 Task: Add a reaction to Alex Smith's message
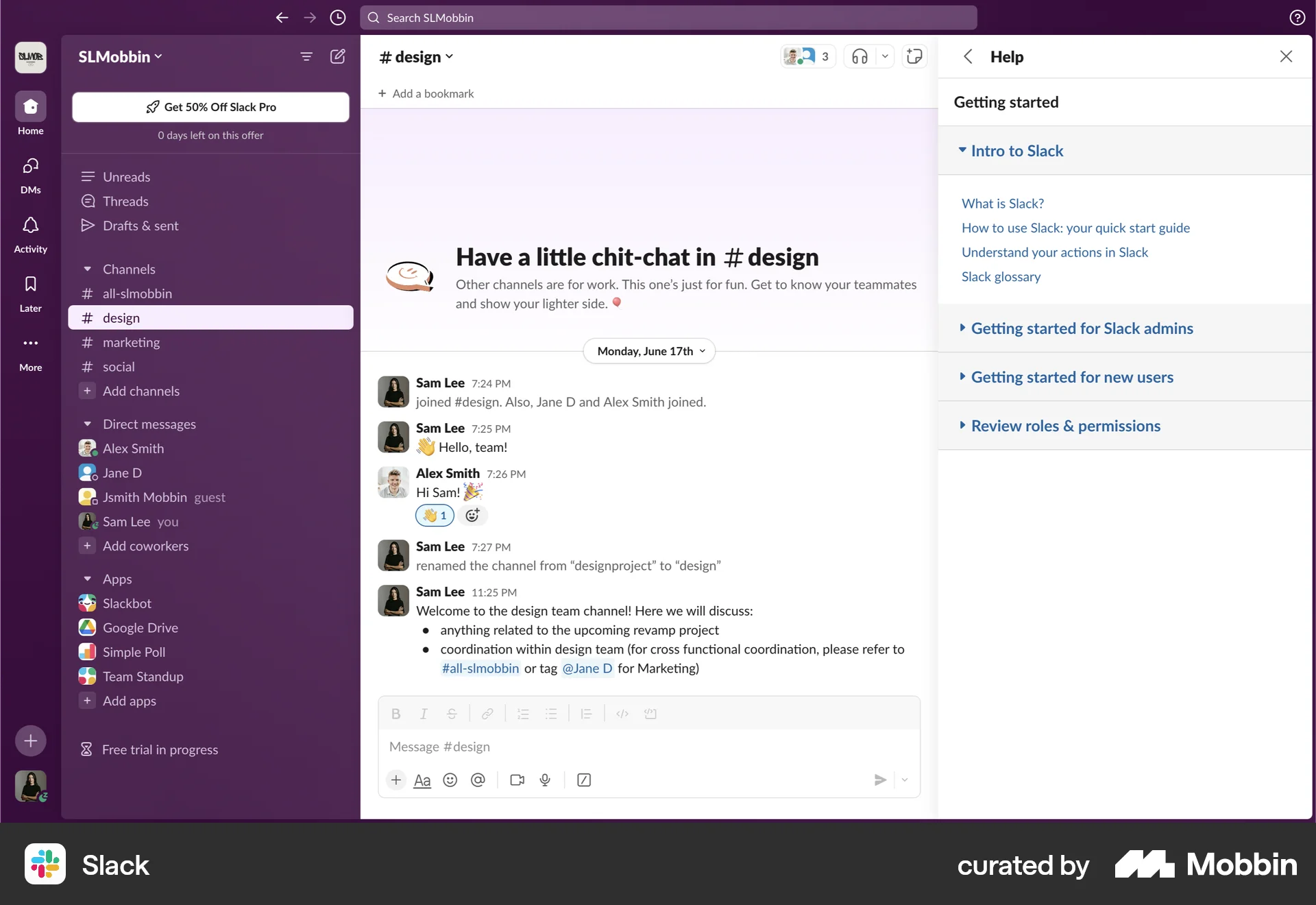pos(472,516)
